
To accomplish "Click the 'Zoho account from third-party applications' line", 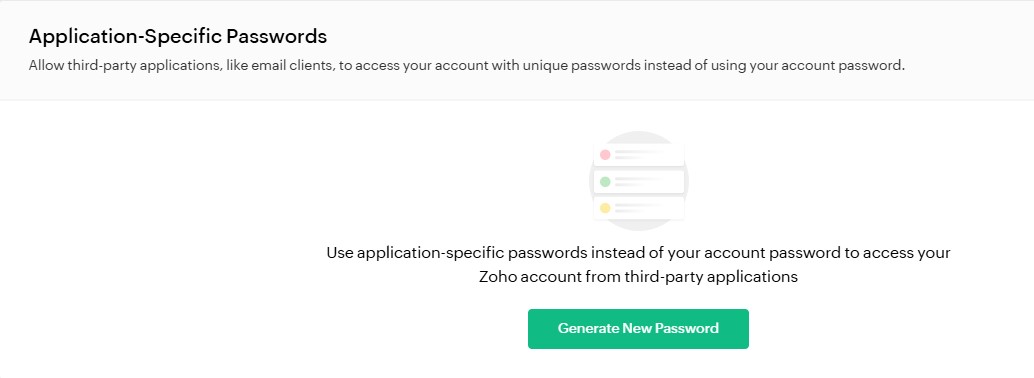I will [x=638, y=276].
